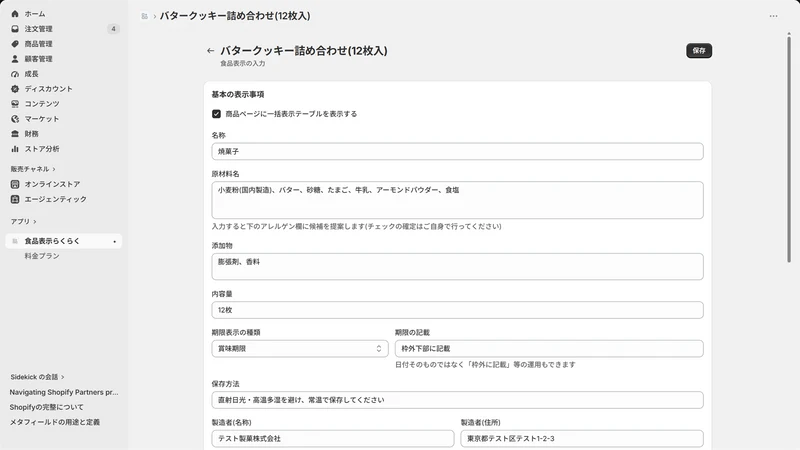Click the 原材料名 text area

click(457, 200)
